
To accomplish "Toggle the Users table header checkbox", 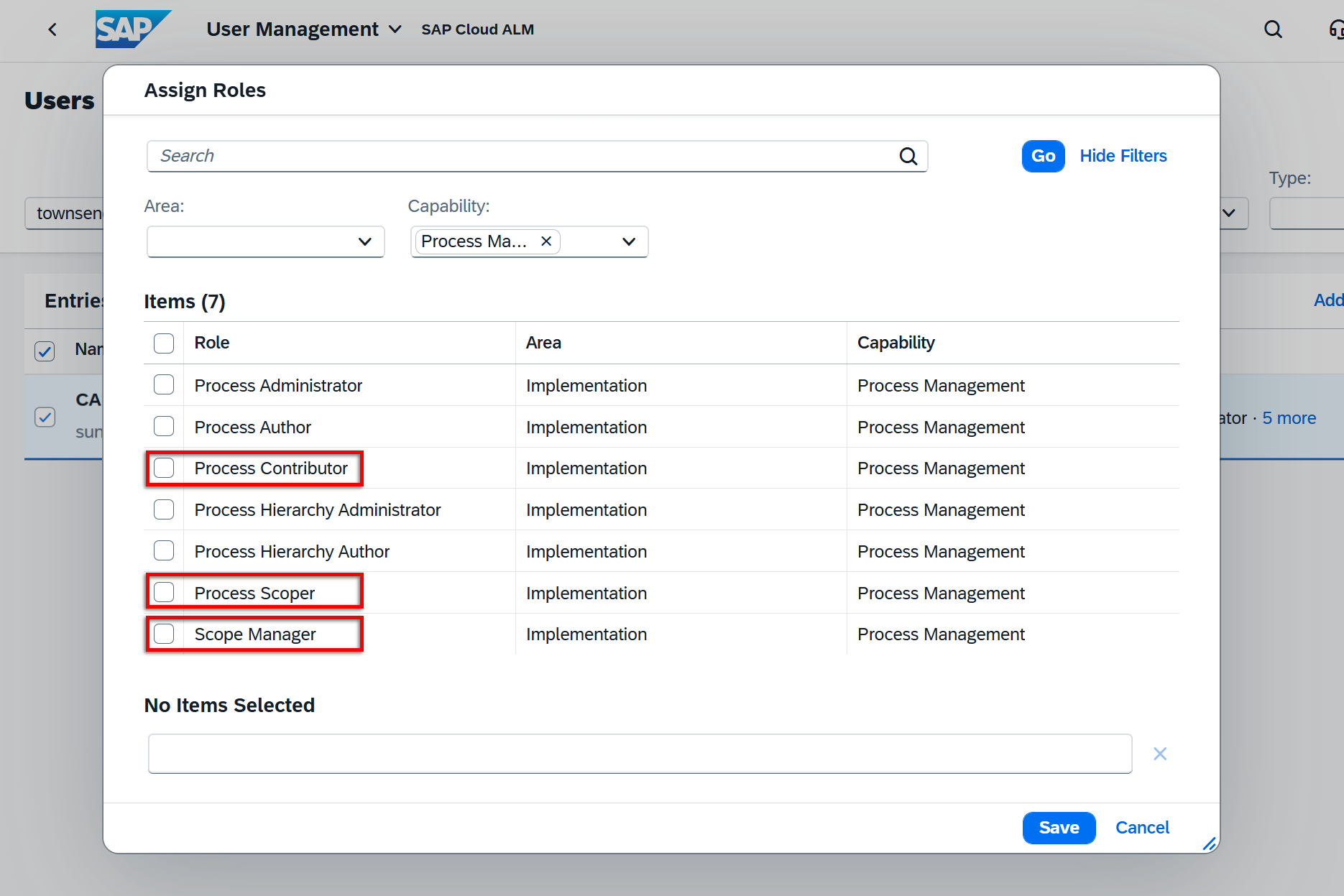I will point(45,351).
